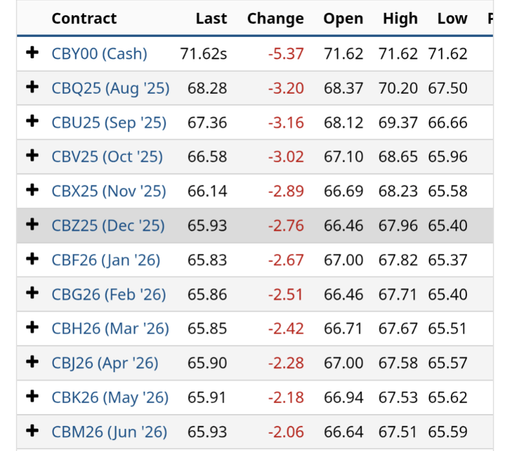This screenshot has width=510, height=451.
Task: Sort by the Change column header
Action: pyautogui.click(x=275, y=19)
